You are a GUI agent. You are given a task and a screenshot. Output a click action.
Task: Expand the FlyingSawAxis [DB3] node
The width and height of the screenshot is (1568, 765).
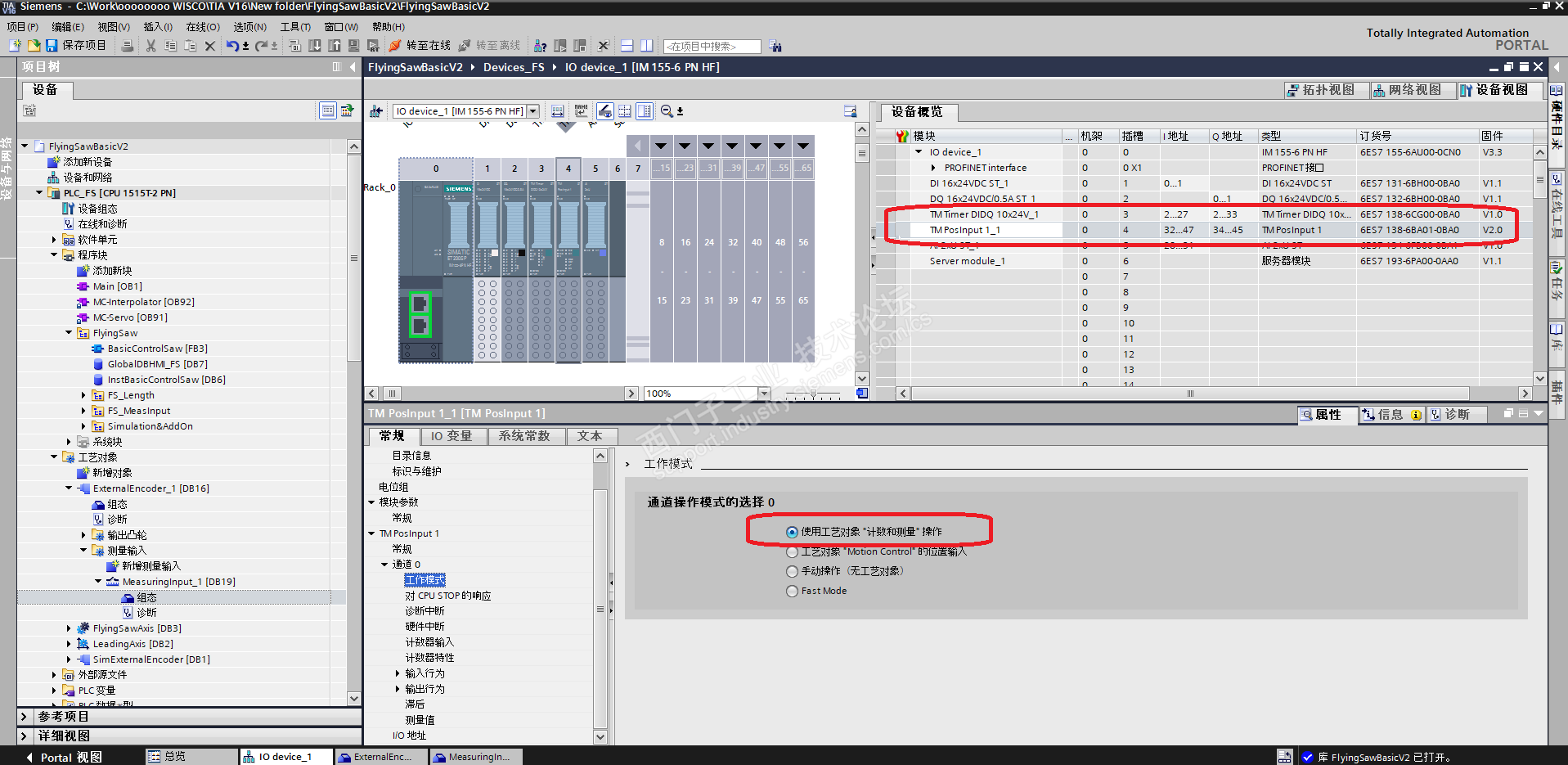[69, 628]
